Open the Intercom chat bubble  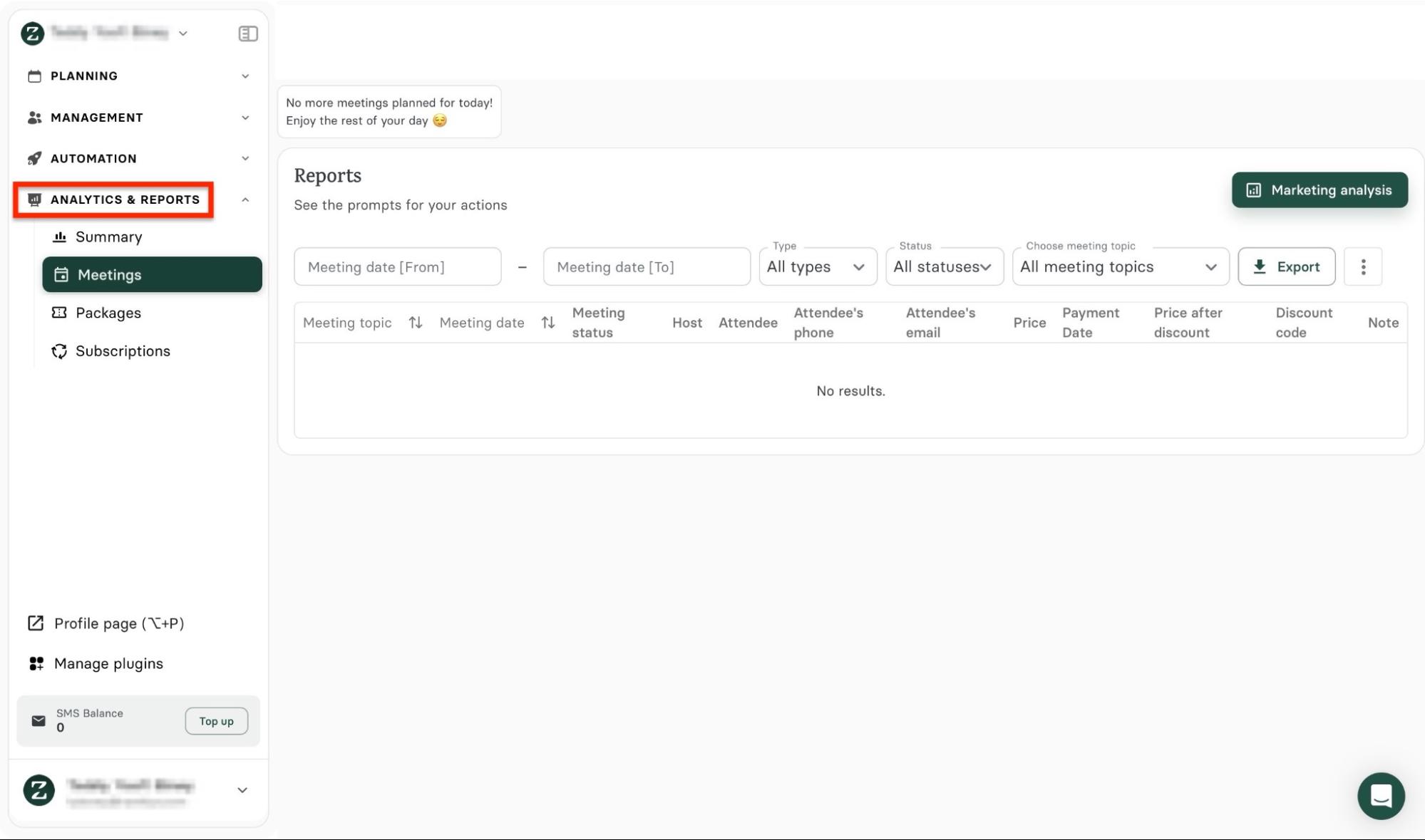1381,796
